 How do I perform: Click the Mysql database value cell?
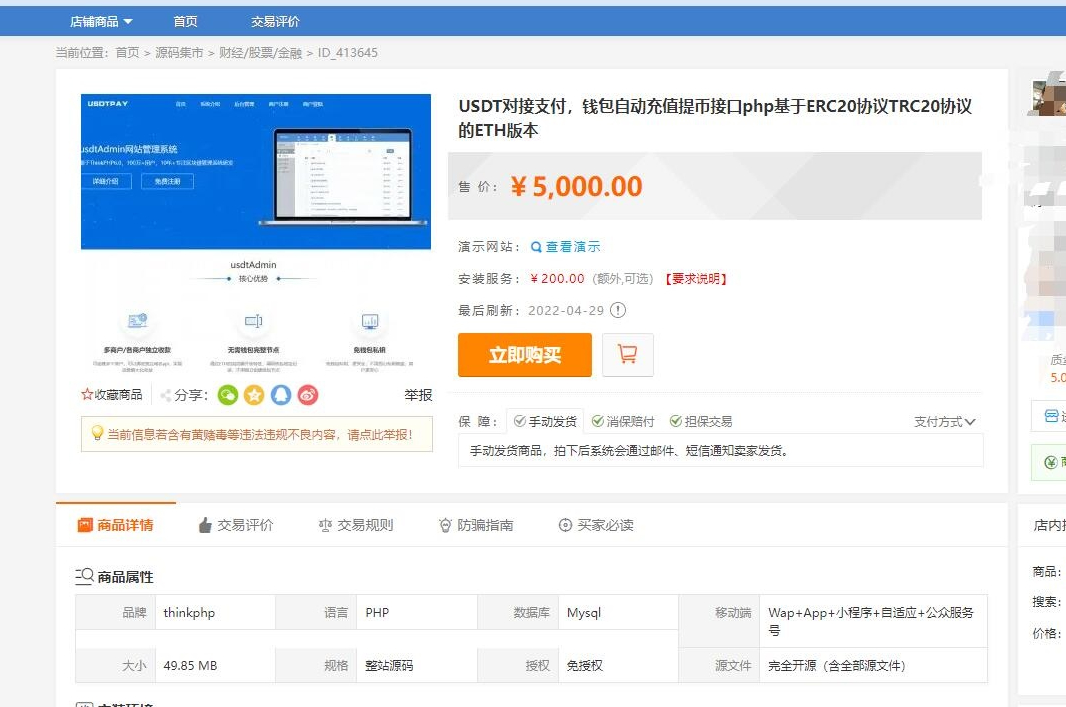click(619, 613)
